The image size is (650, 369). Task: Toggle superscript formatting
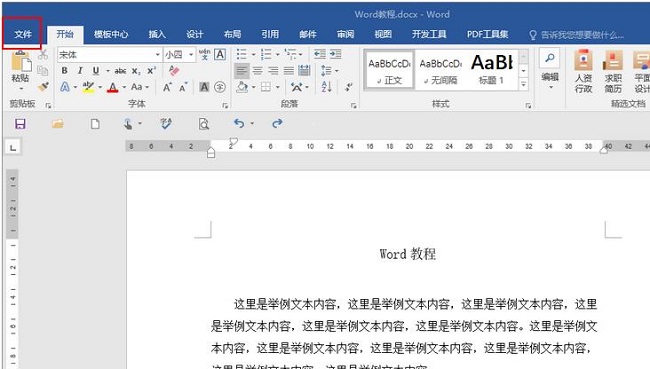(x=152, y=70)
